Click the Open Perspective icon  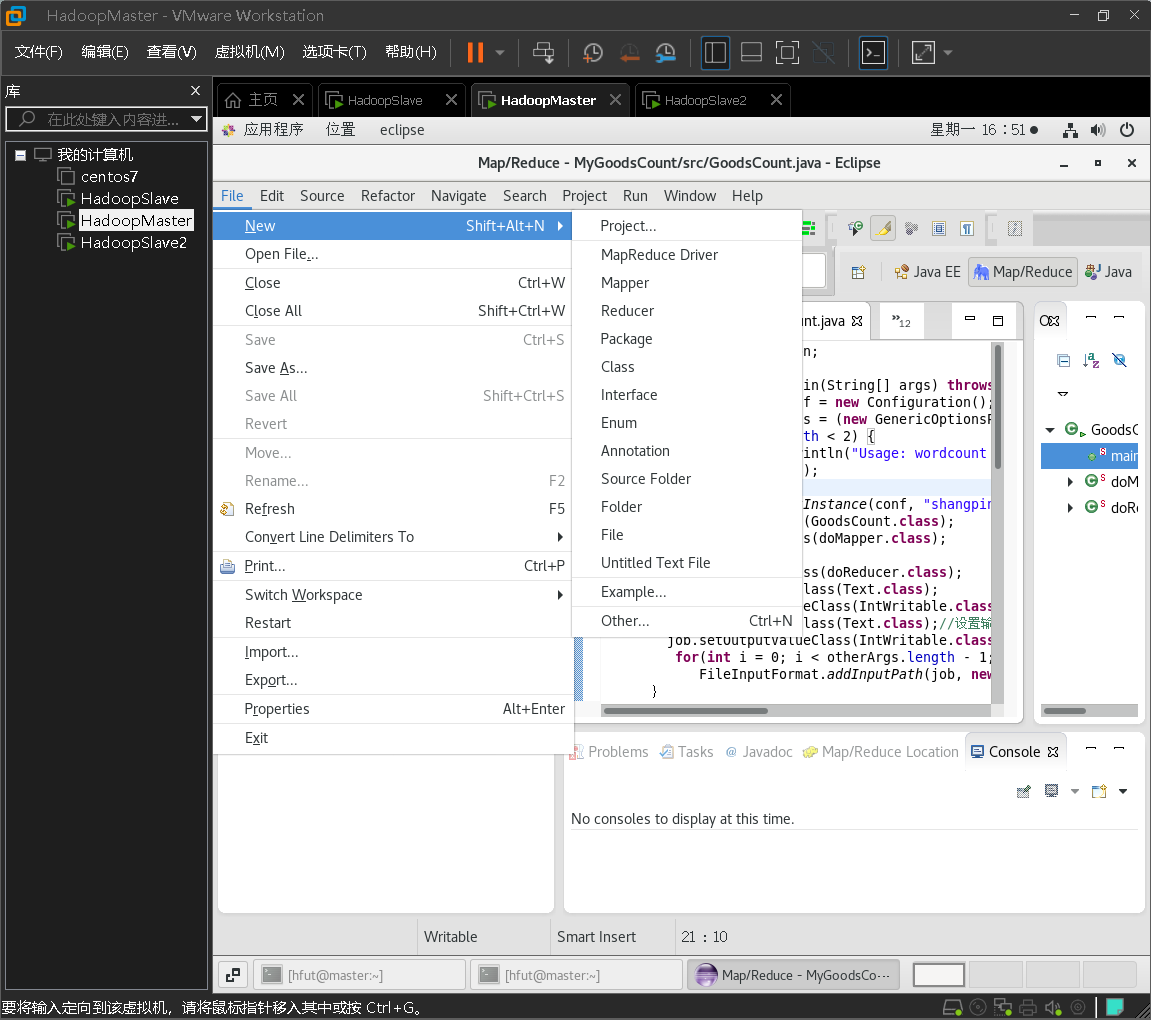click(858, 272)
